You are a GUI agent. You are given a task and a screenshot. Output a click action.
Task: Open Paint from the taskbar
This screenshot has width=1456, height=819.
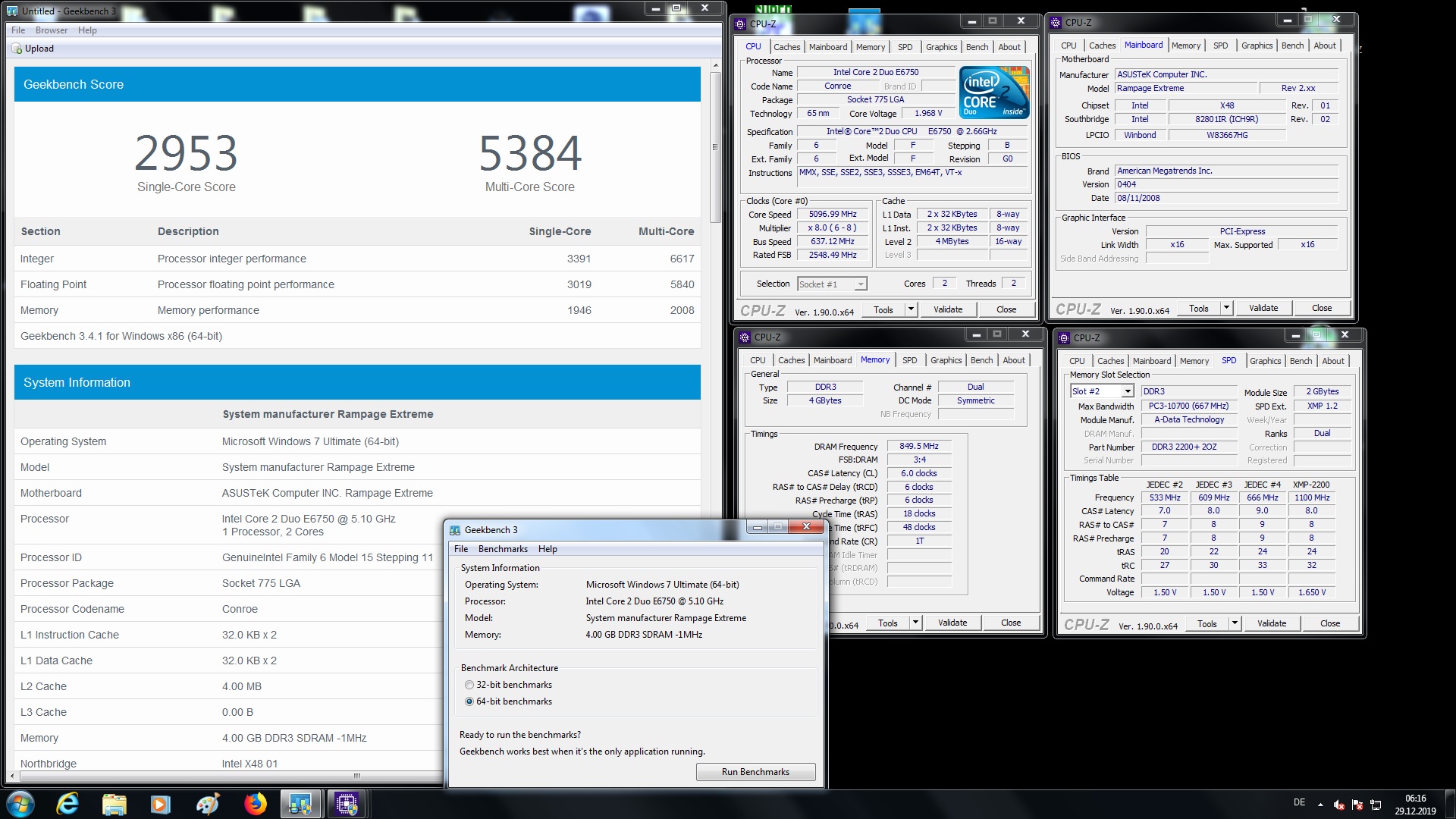pyautogui.click(x=207, y=804)
